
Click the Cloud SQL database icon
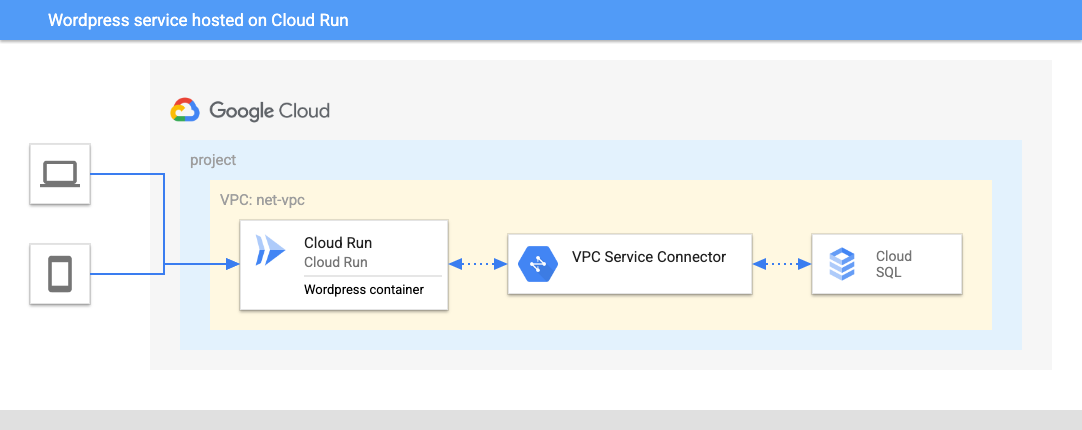tap(842, 264)
